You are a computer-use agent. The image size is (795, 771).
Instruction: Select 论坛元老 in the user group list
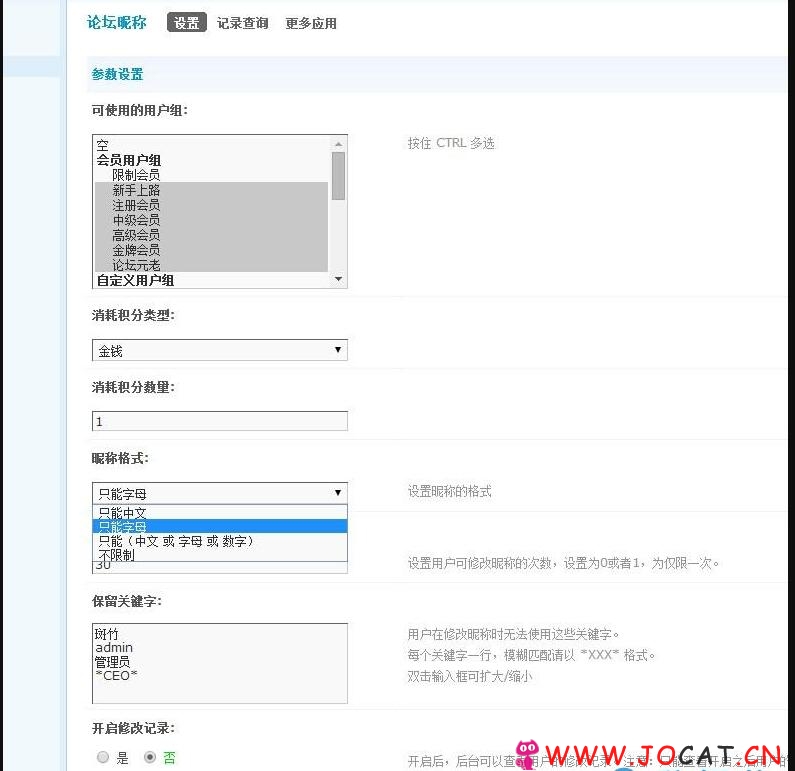tap(211, 265)
